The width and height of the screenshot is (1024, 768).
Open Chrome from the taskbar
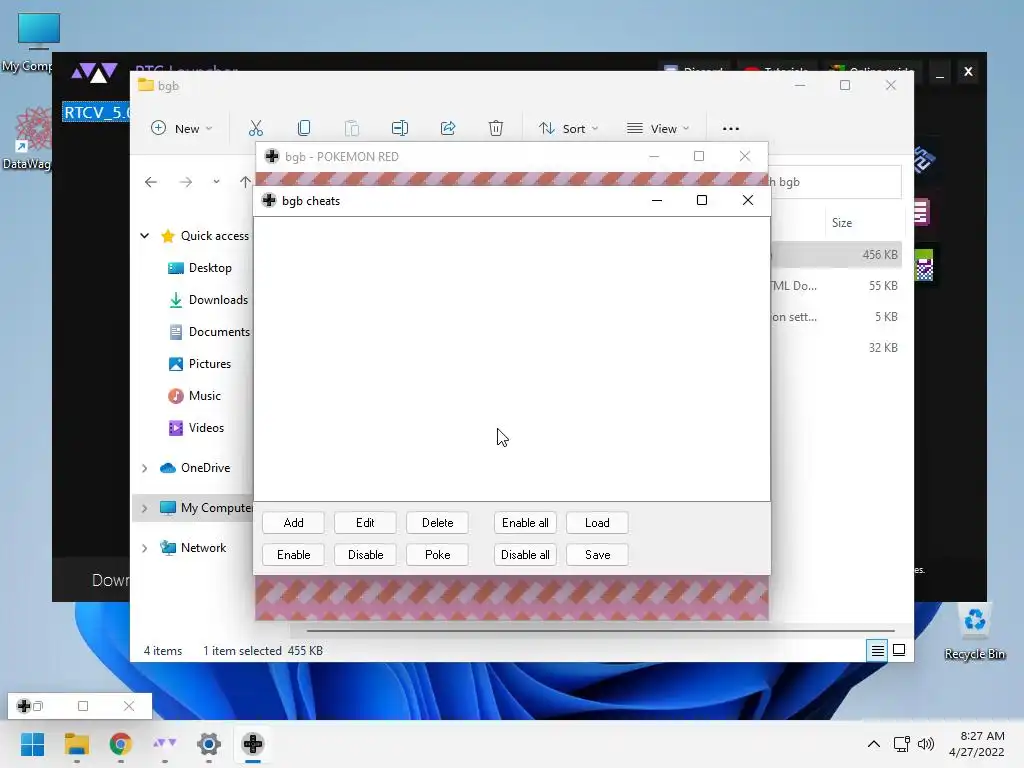coord(120,744)
